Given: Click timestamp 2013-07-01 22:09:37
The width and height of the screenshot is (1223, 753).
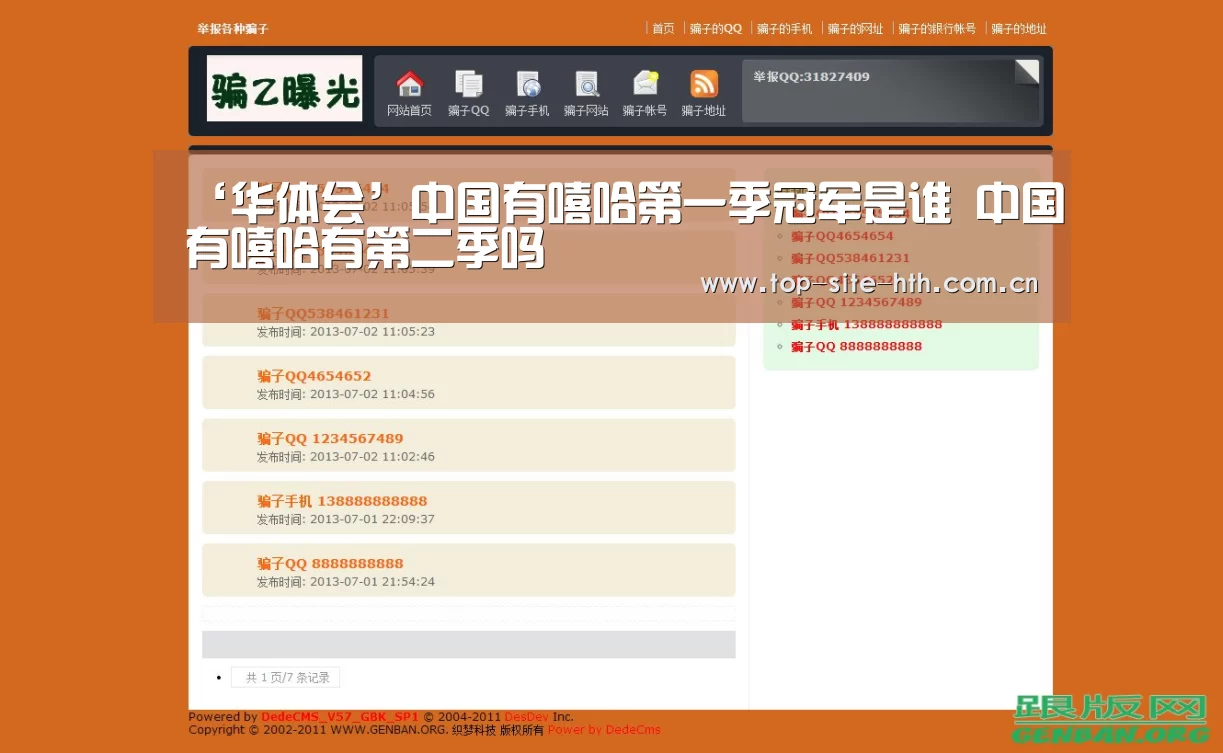Looking at the screenshot, I should point(372,520).
